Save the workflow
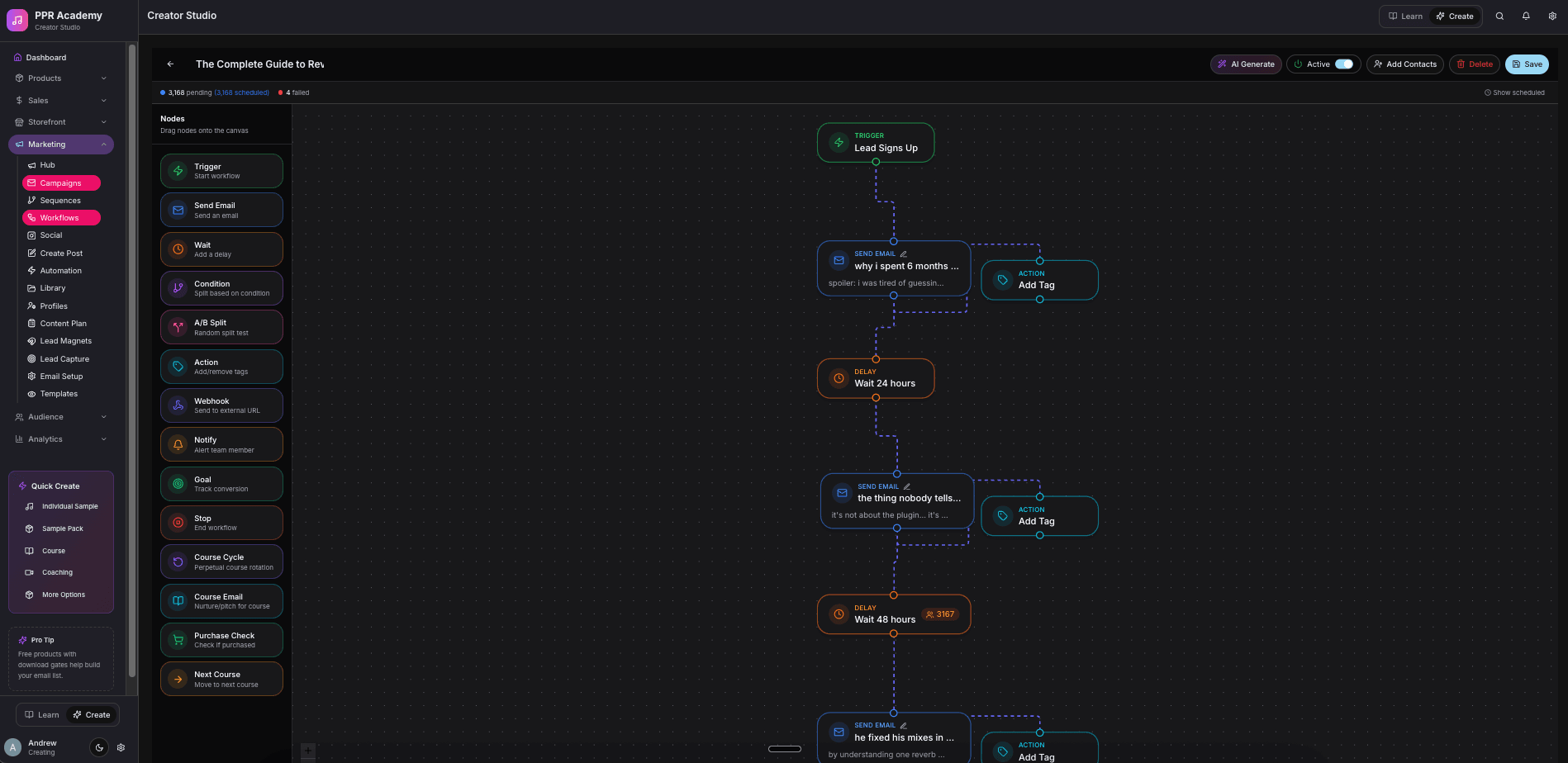1568x763 pixels. 1527,64
